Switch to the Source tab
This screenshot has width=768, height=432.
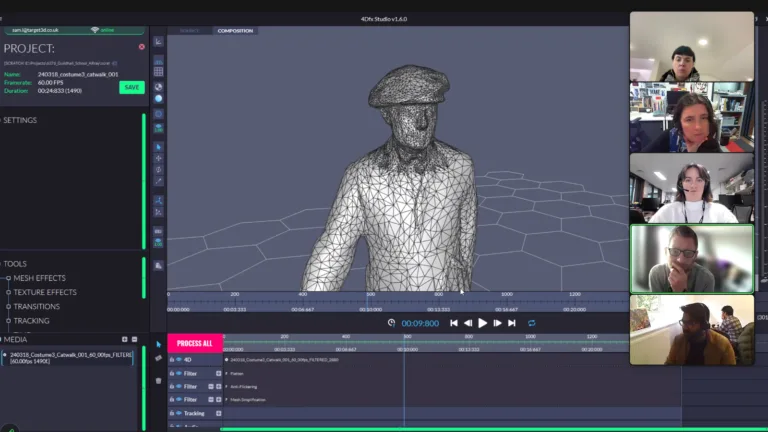tap(190, 31)
